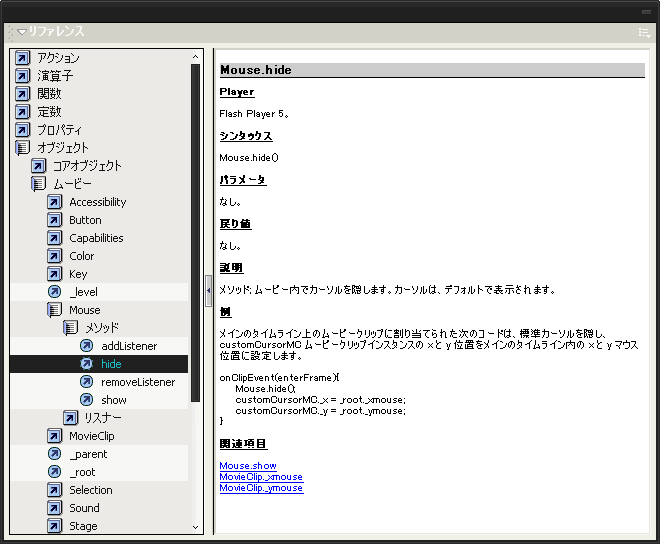Screen dimensions: 660x544
Task: Click the Player section heading
Action: (x=237, y=92)
